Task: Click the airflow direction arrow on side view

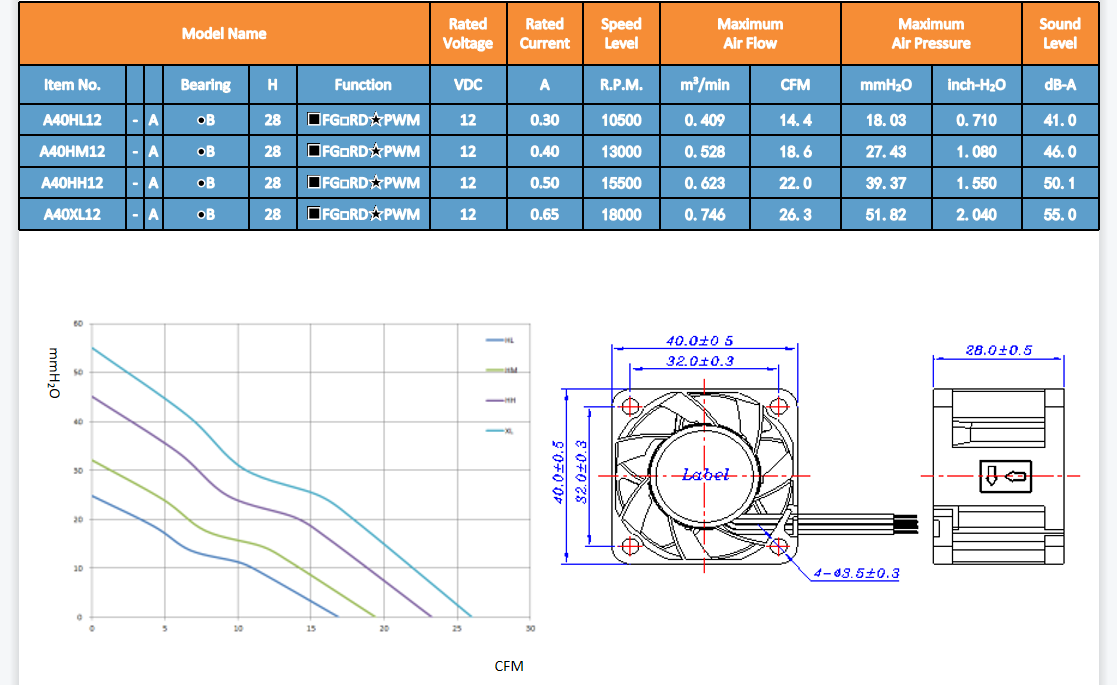Action: (x=1006, y=476)
